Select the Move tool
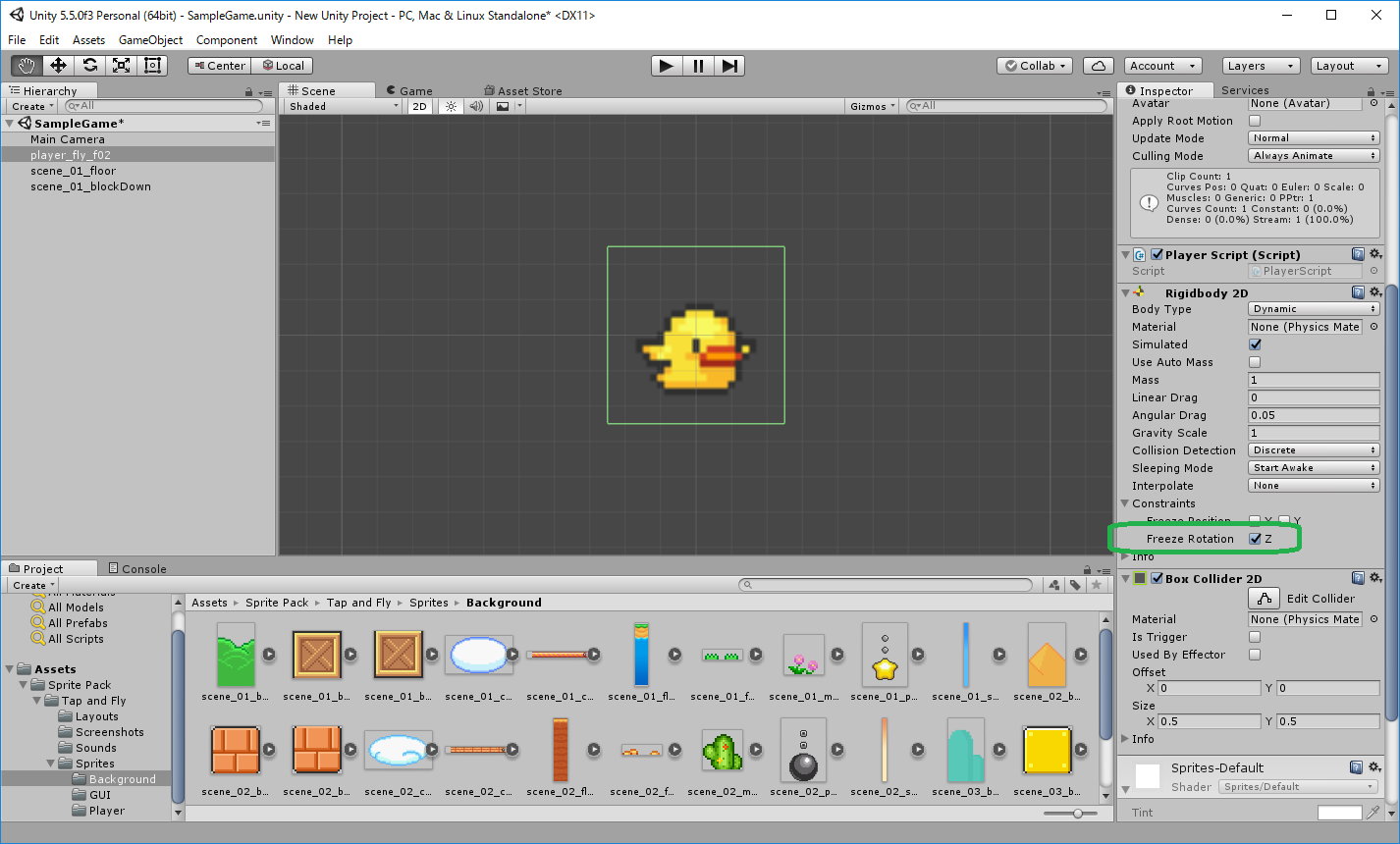This screenshot has width=1400, height=844. [x=57, y=65]
